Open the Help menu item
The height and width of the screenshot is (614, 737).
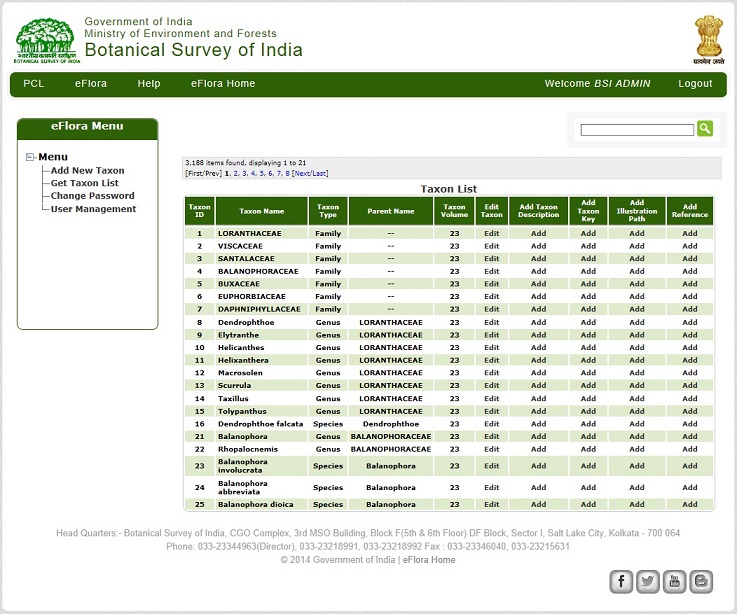point(149,84)
